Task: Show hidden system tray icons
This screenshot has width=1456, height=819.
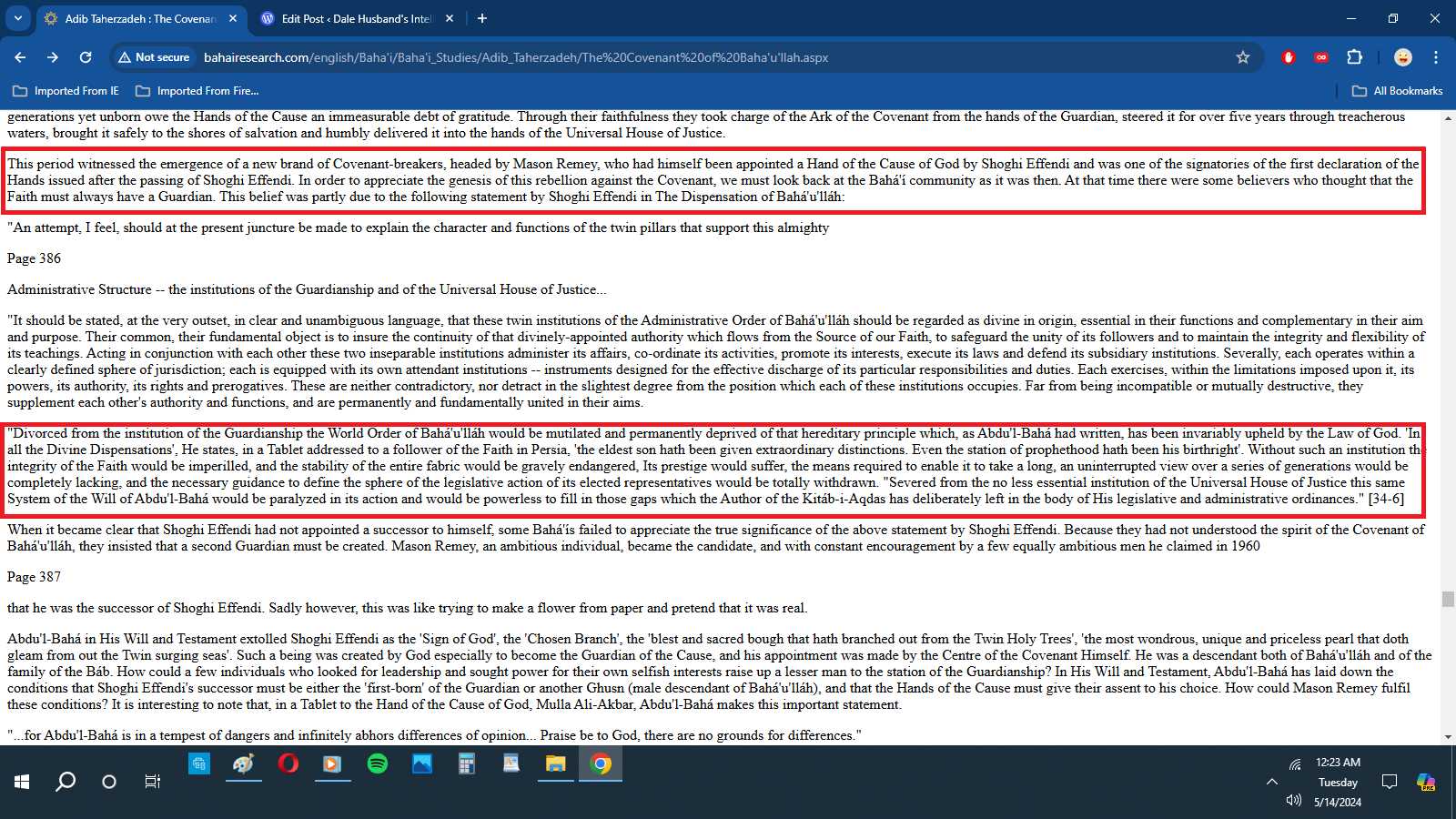Action: point(1271,782)
